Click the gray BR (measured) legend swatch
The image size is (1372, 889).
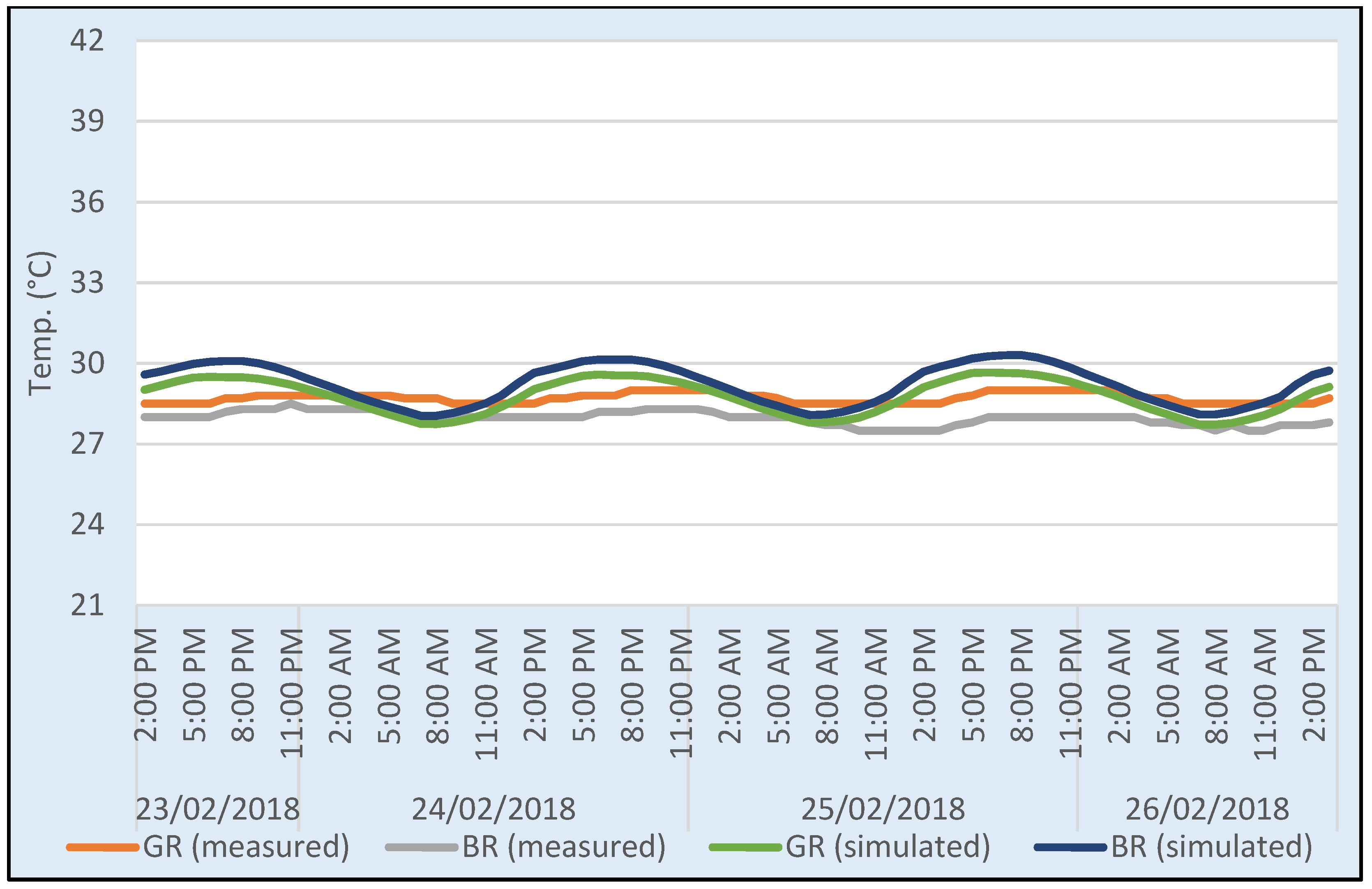click(422, 847)
